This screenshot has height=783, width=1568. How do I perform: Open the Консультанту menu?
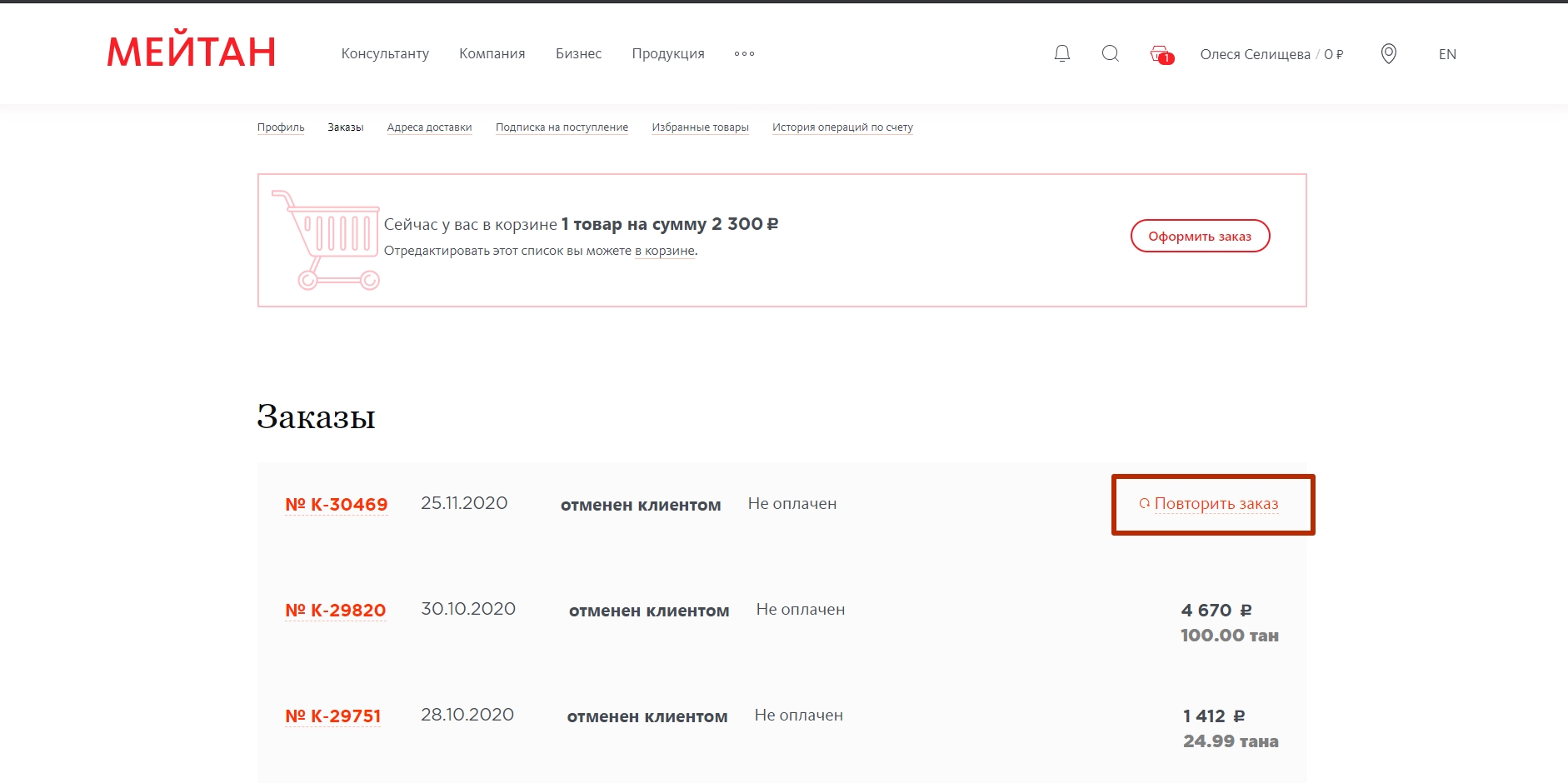point(385,54)
